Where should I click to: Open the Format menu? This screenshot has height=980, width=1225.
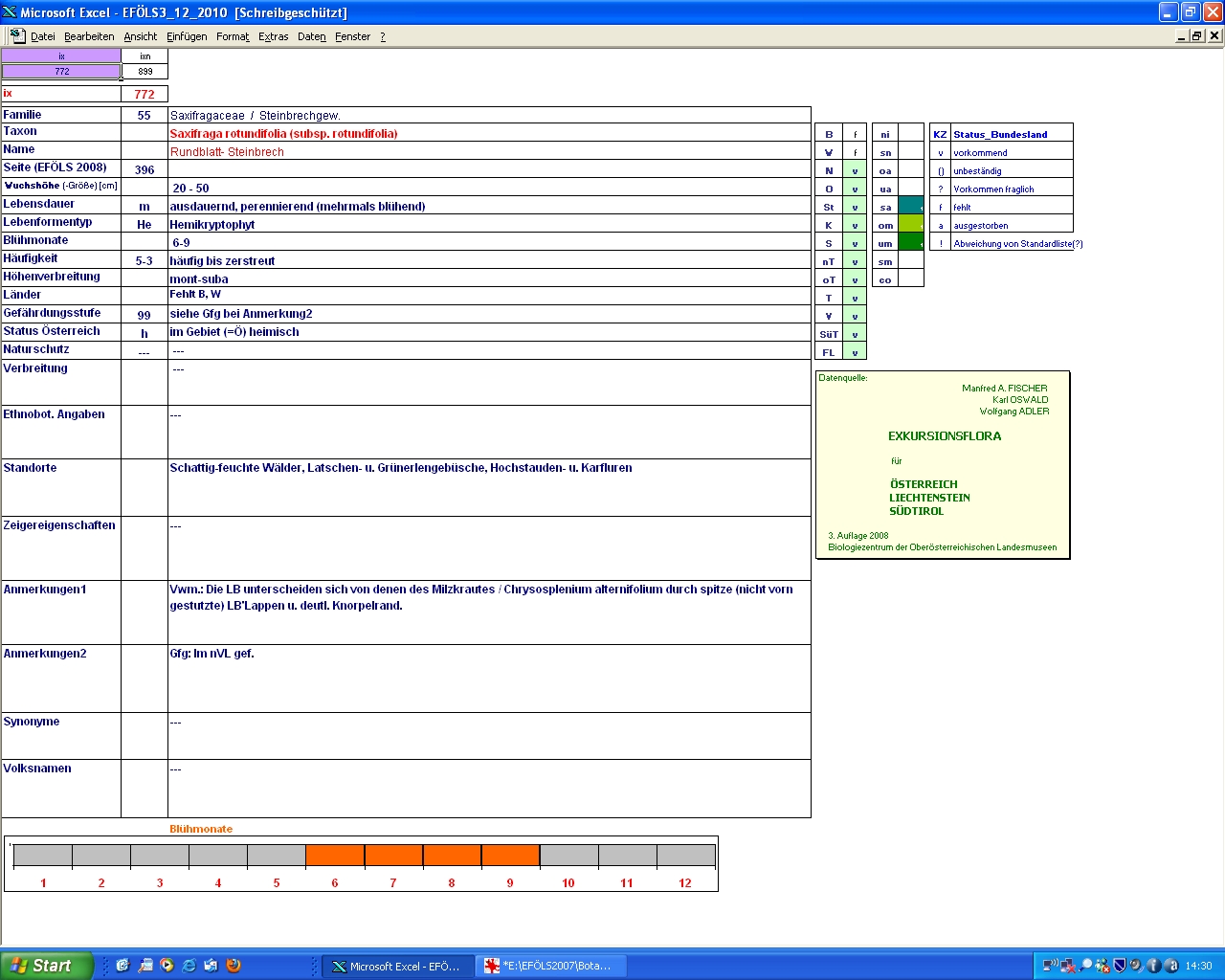(233, 36)
